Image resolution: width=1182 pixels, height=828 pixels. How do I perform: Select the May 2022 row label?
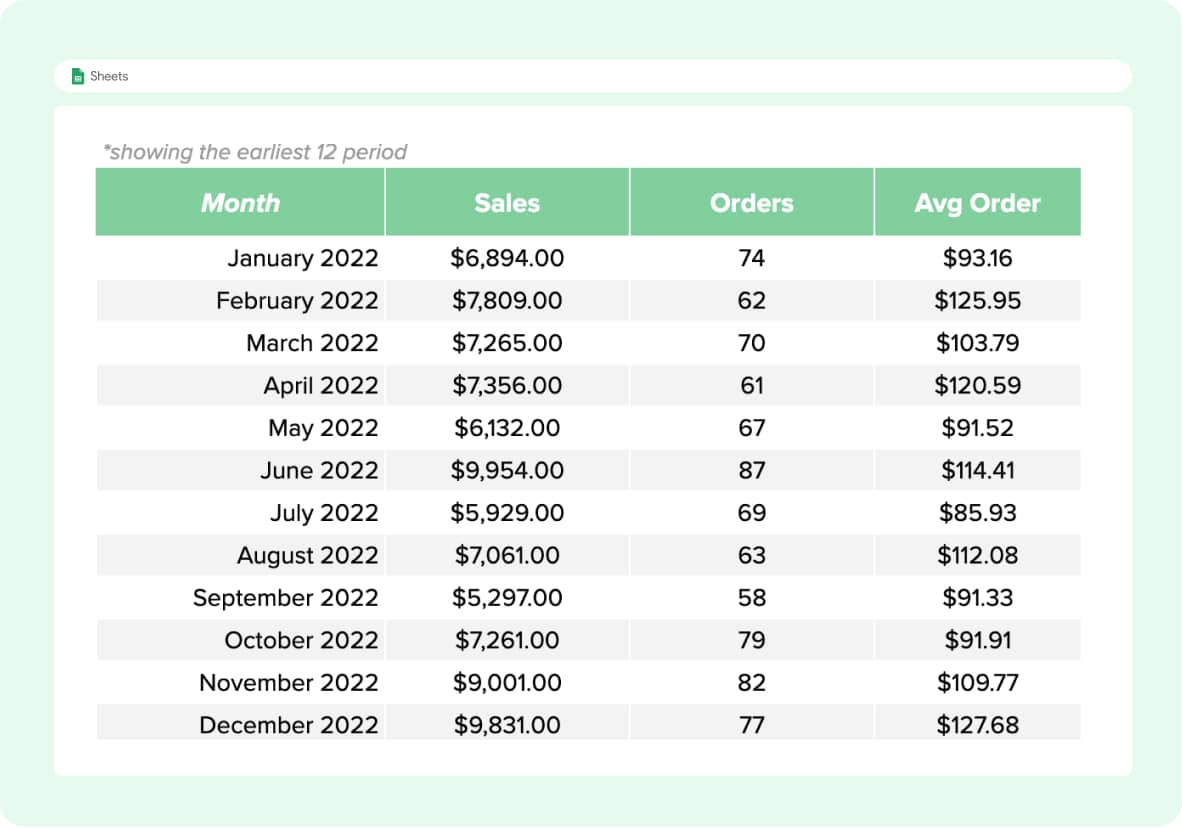(323, 428)
